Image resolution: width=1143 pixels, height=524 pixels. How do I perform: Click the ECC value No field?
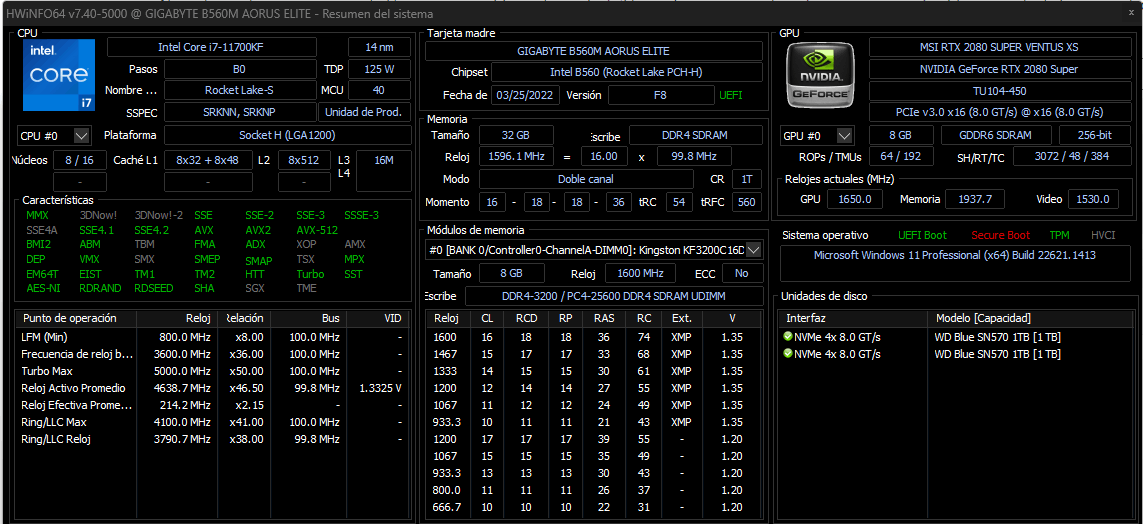pyautogui.click(x=742, y=273)
